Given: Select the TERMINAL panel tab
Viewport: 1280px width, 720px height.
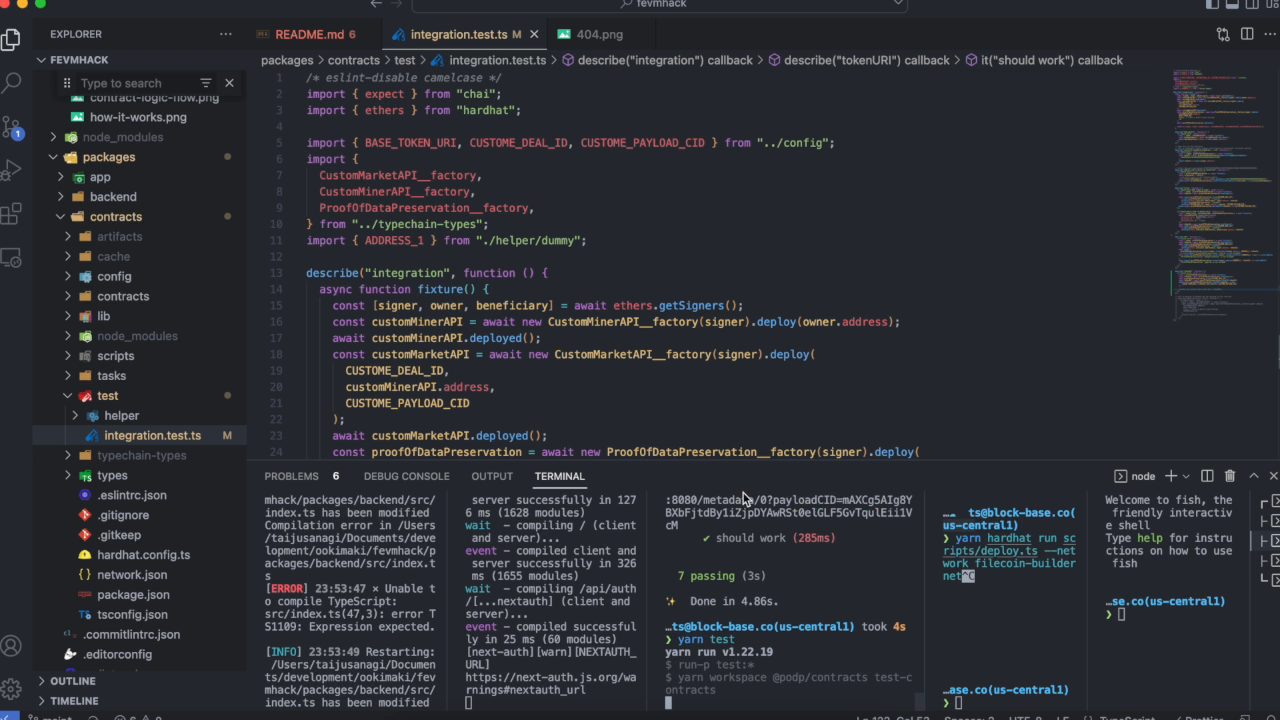Looking at the screenshot, I should click(x=559, y=476).
